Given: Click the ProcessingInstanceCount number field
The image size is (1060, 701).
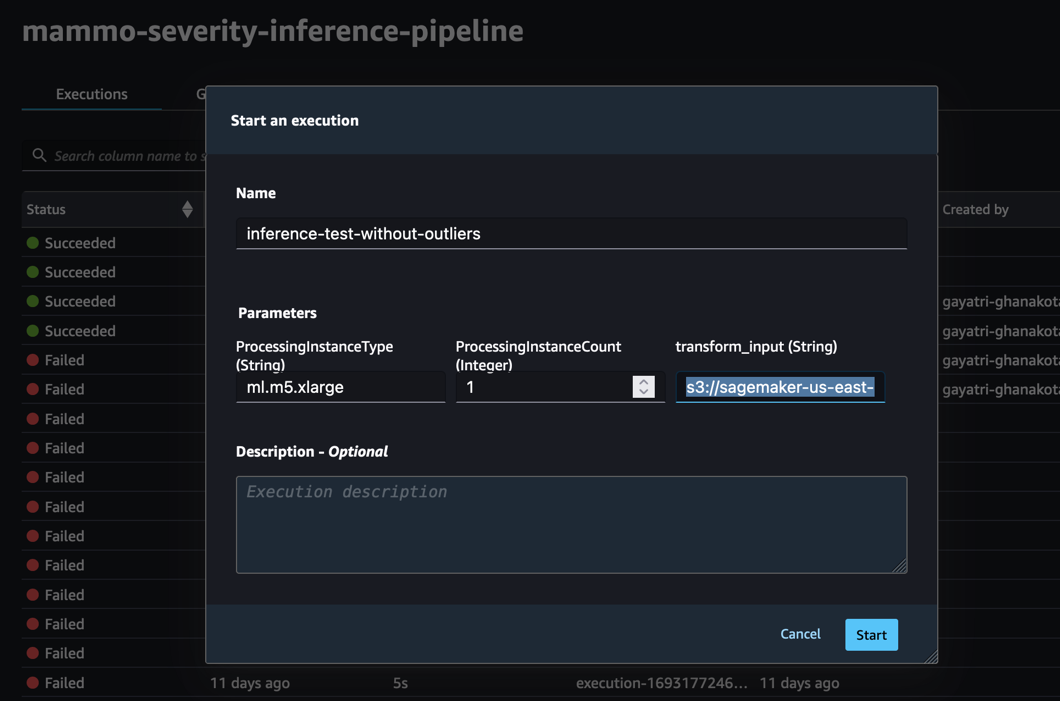Looking at the screenshot, I should (545, 387).
